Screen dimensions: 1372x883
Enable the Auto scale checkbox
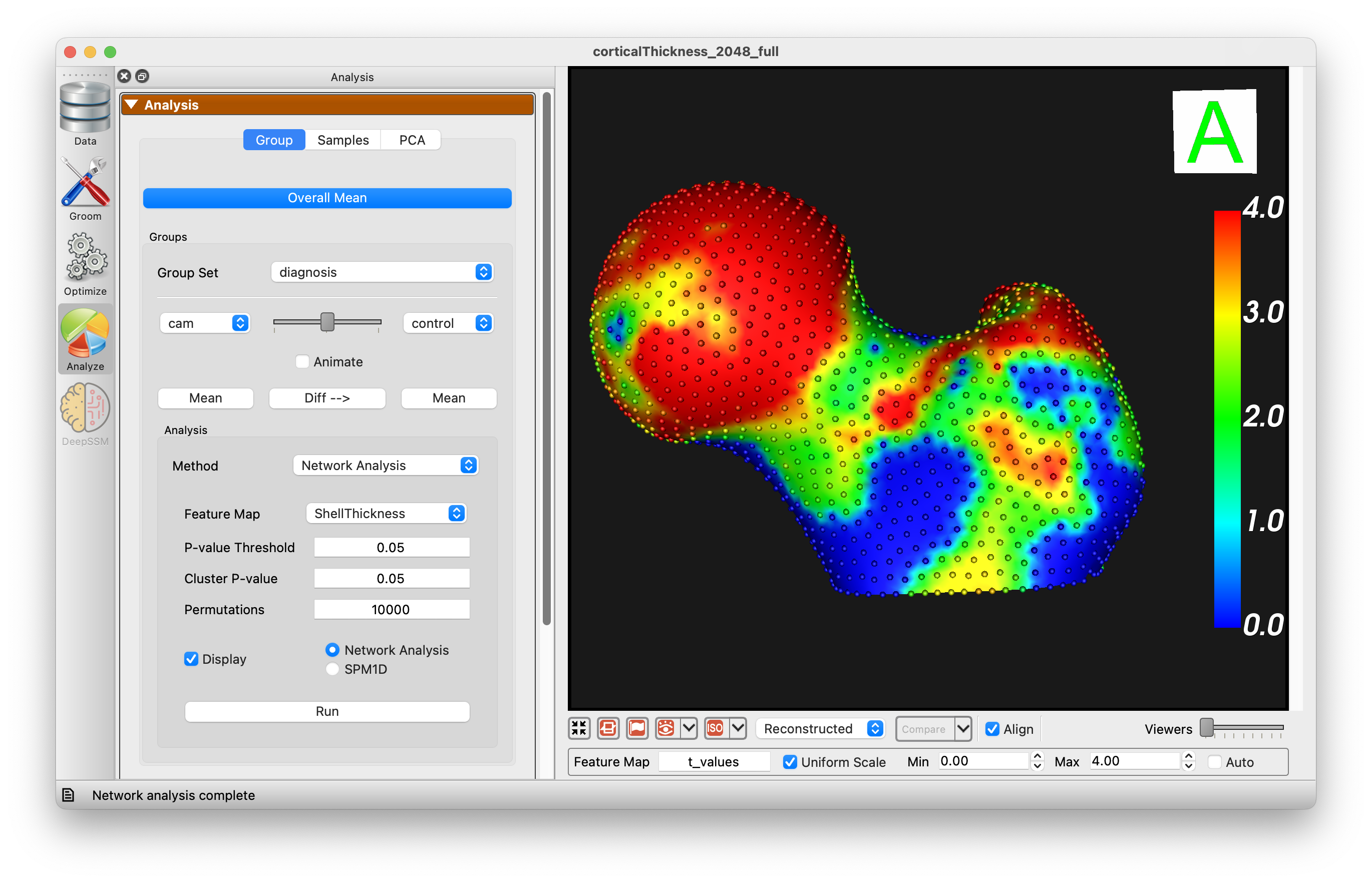click(x=1214, y=762)
